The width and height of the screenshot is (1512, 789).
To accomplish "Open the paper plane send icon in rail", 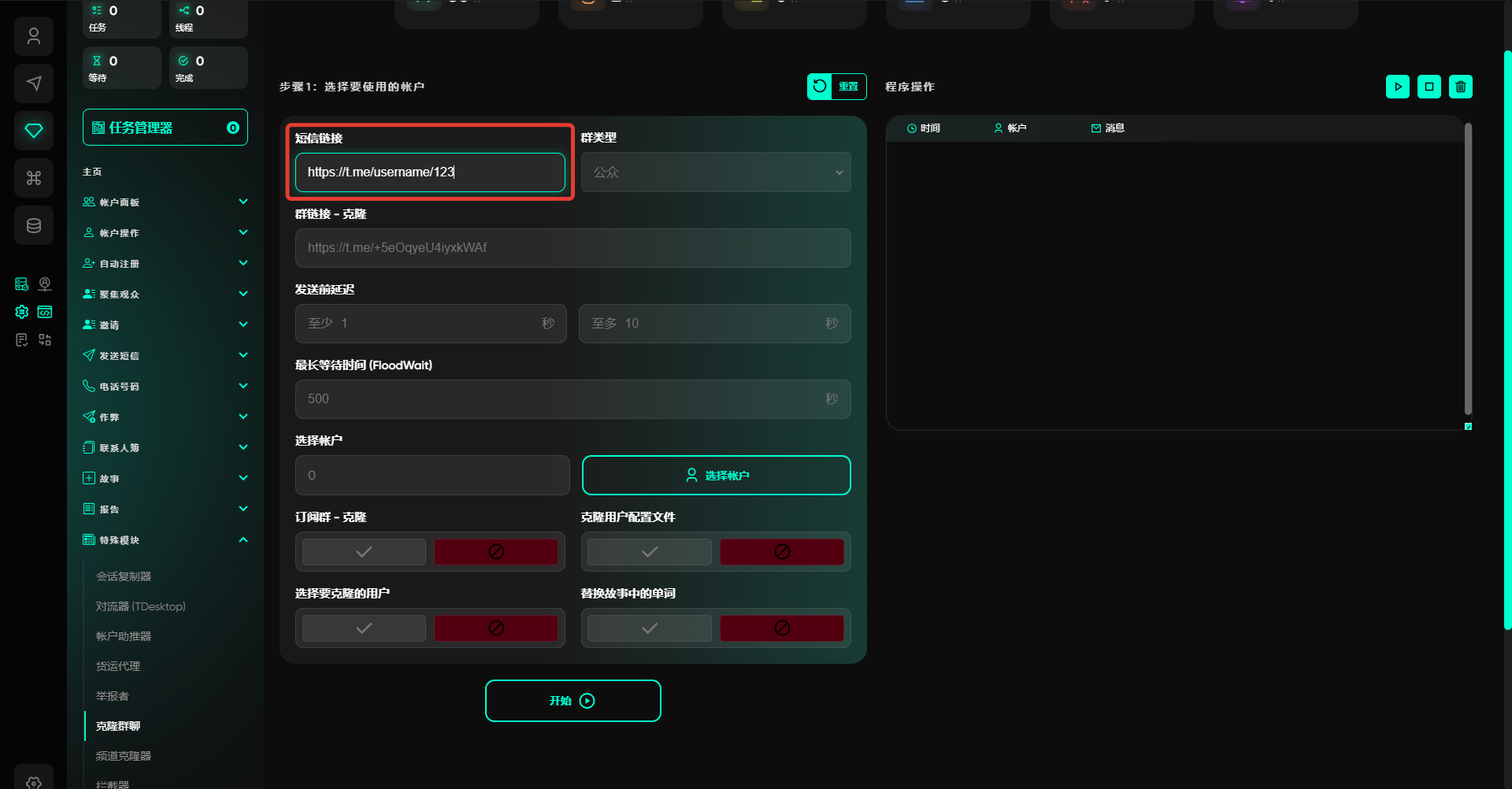I will pyautogui.click(x=34, y=83).
